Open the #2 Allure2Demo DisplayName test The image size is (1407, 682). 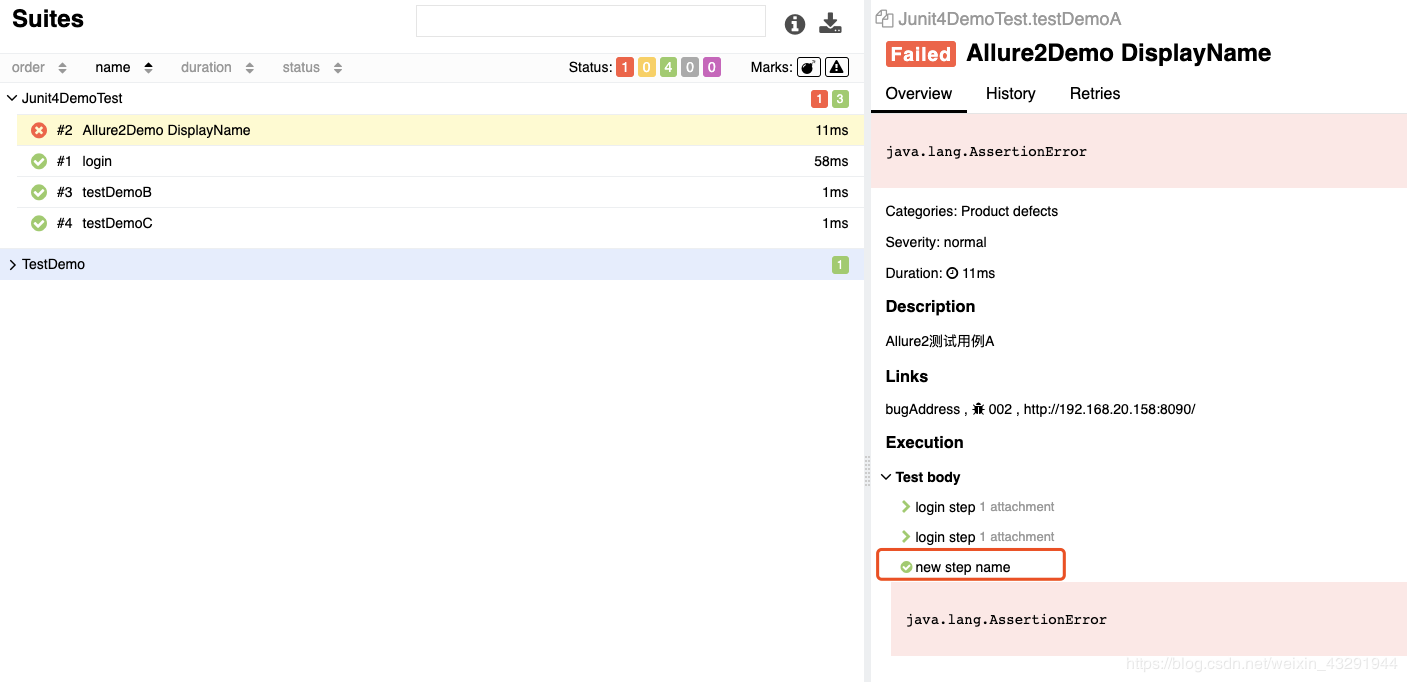[440, 130]
